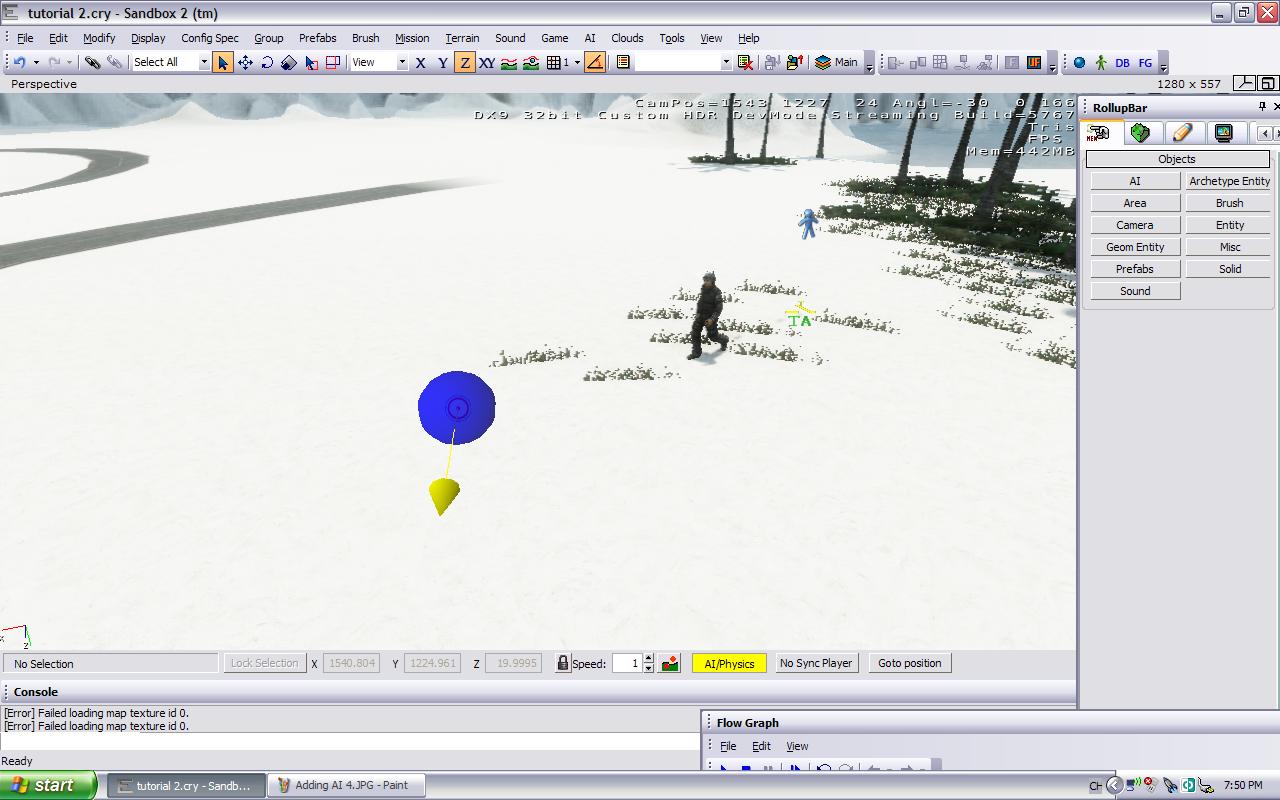Screen dimensions: 1280x800
Task: Click the save selected objects icon
Action: [772, 62]
